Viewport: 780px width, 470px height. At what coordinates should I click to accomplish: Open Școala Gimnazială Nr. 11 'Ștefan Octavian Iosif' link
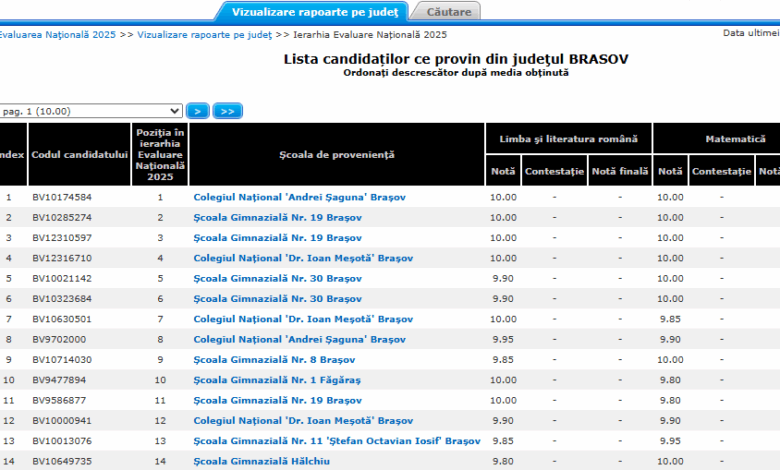[x=336, y=440]
